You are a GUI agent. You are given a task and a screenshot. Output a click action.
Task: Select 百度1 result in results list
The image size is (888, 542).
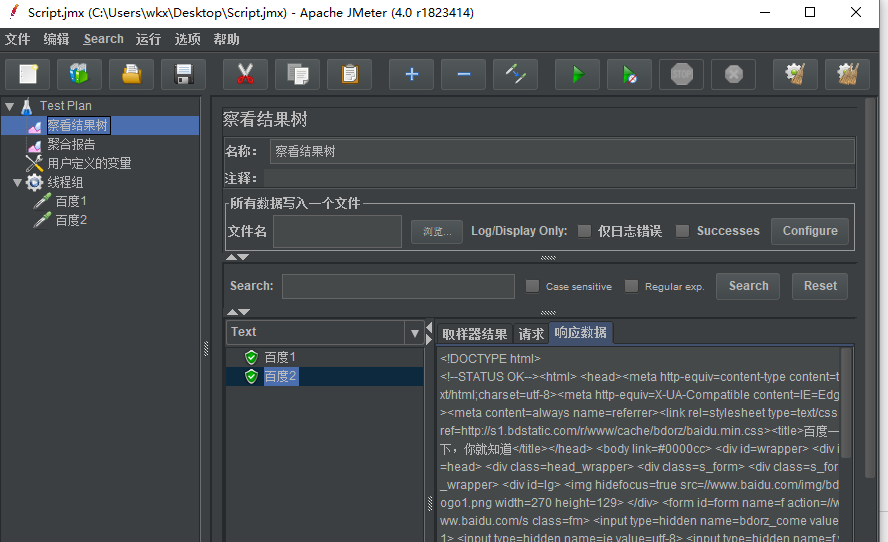[x=280, y=357]
